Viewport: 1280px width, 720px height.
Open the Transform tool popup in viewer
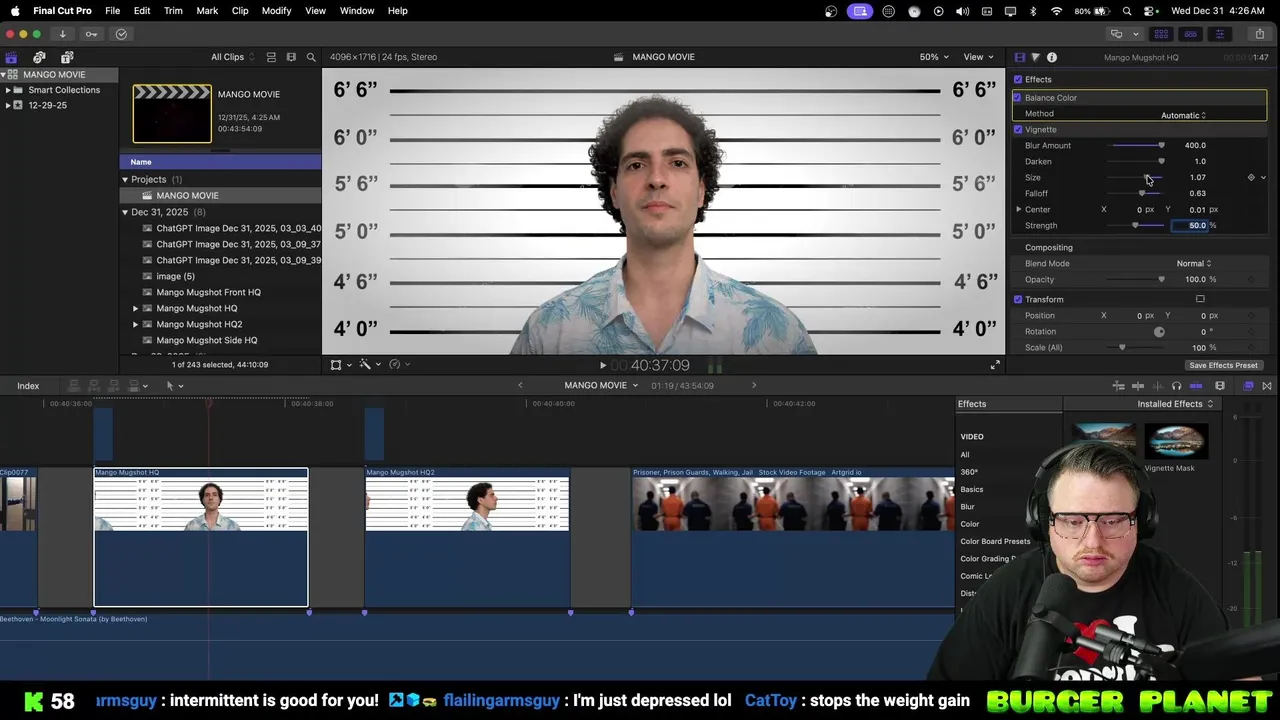tap(340, 365)
